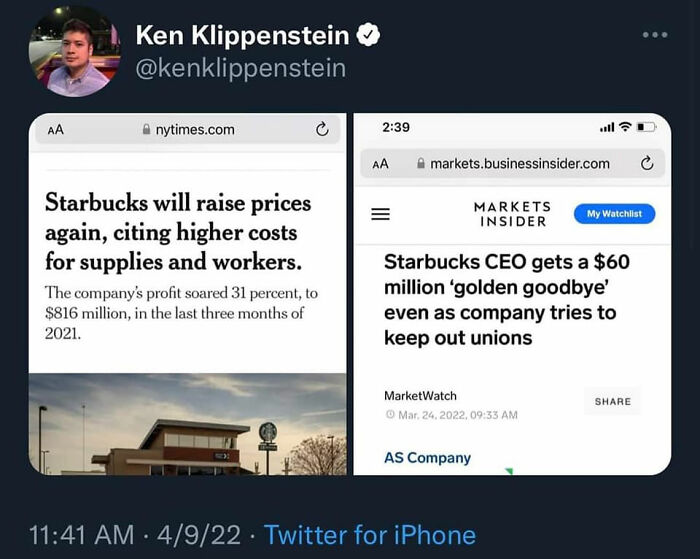Click the @kenklippenstein handle
Image resolution: width=700 pixels, height=559 pixels.
(x=240, y=68)
